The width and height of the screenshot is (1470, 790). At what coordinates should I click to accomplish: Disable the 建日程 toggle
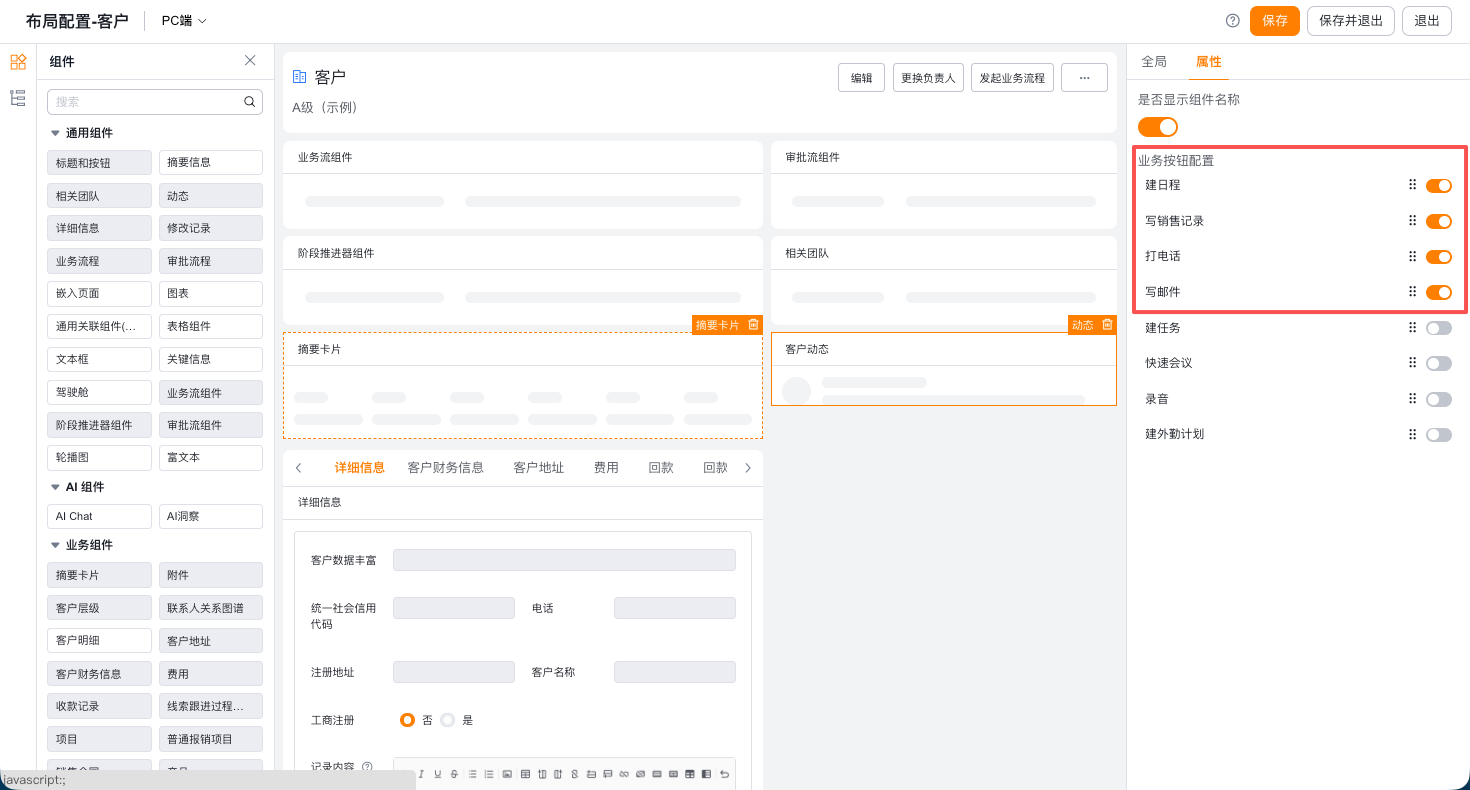click(x=1439, y=186)
